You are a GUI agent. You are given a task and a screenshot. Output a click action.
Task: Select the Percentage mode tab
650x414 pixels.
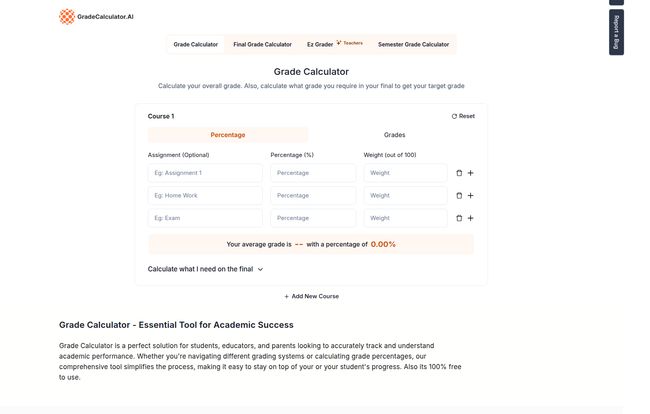pos(228,135)
